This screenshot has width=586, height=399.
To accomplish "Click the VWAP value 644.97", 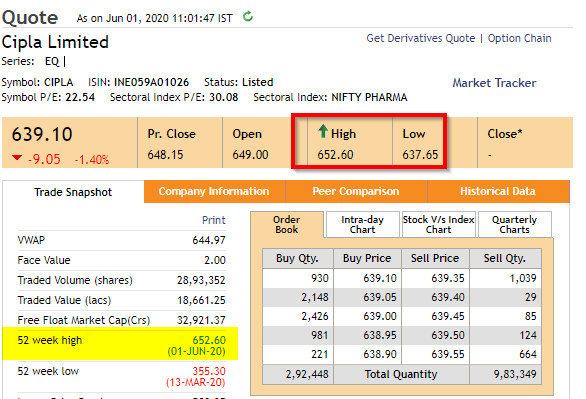I will click(x=209, y=240).
